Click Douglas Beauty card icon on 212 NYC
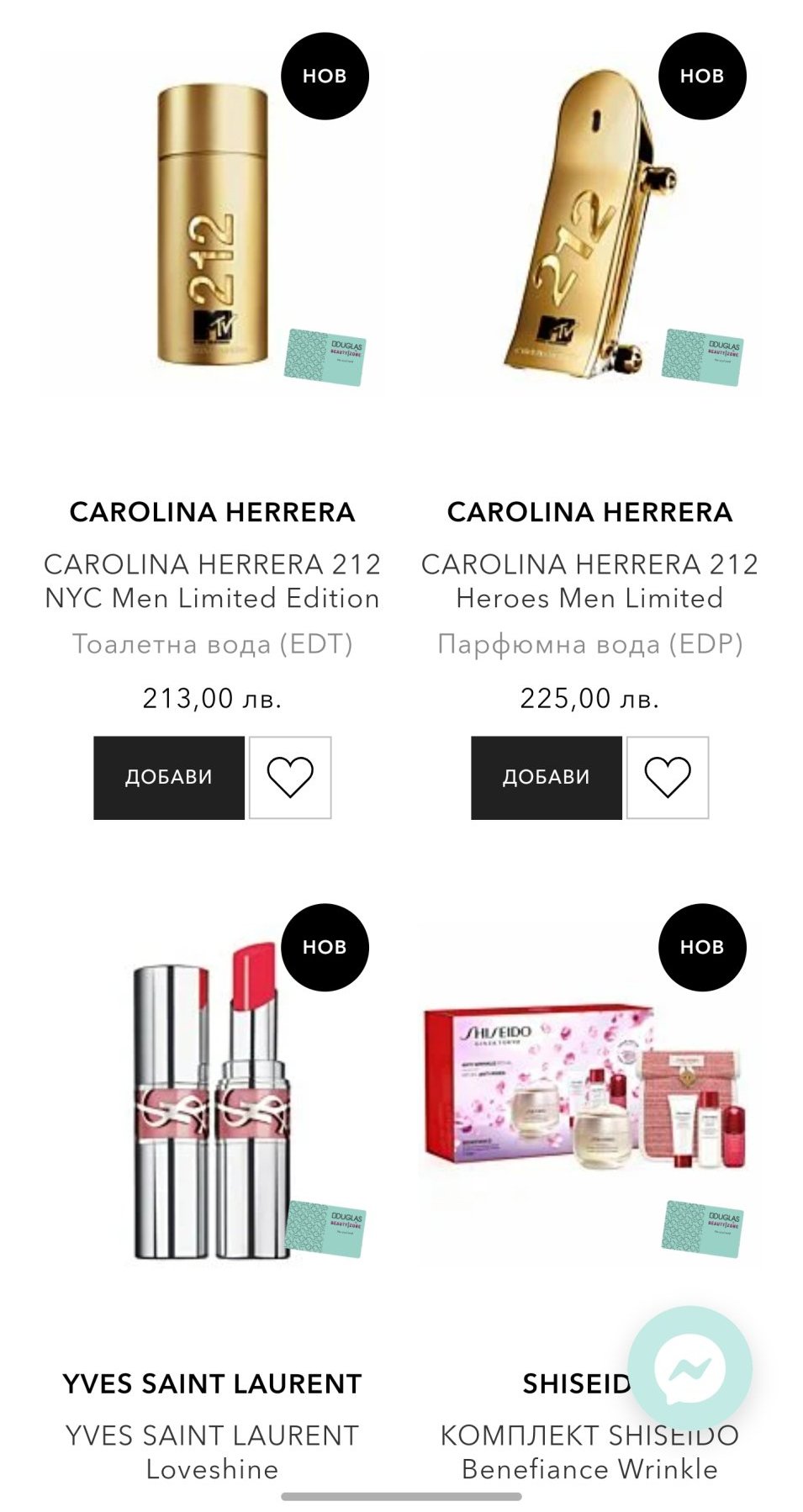The height and width of the screenshot is (1512, 803). coord(325,357)
